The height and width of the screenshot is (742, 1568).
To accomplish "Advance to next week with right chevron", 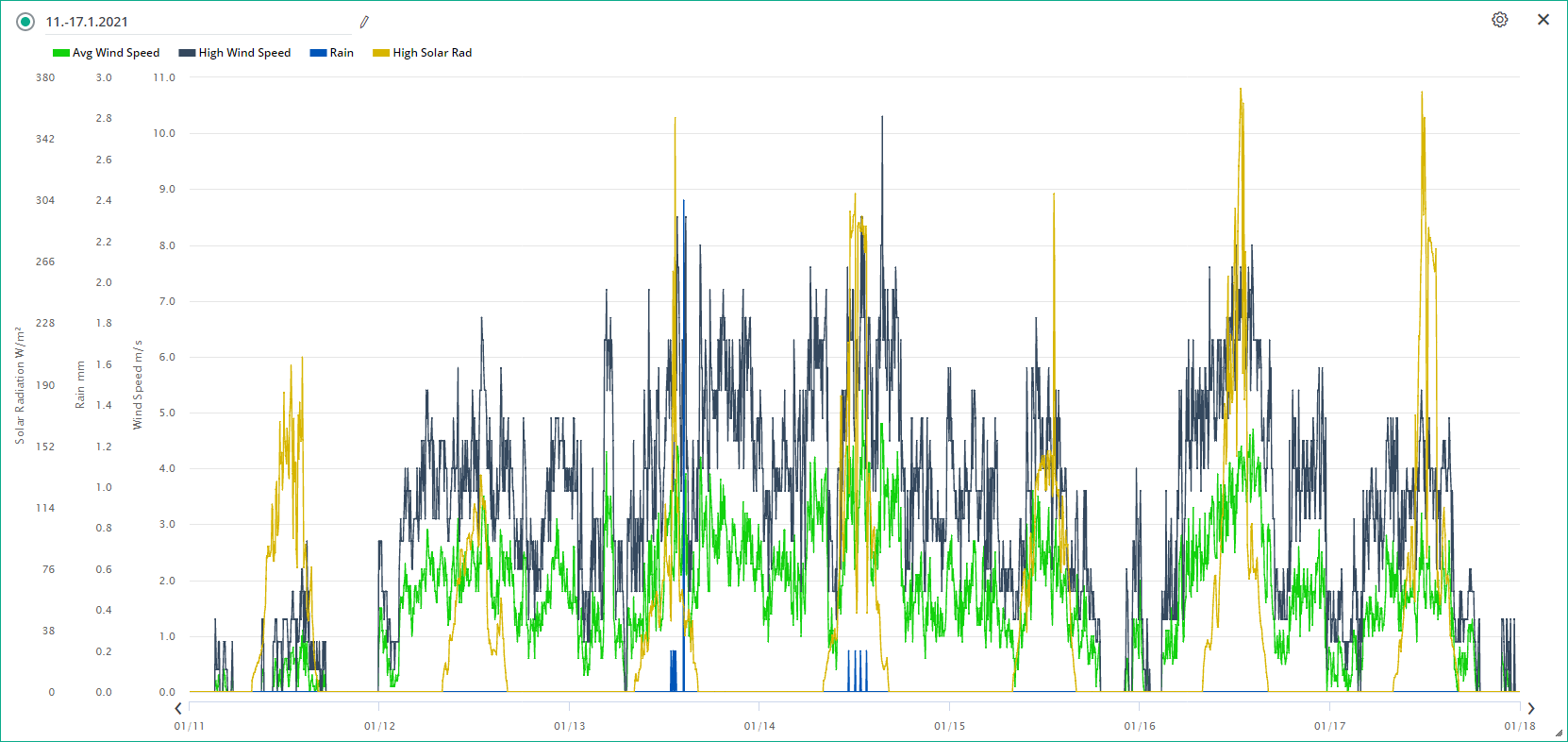I will coord(1530,708).
